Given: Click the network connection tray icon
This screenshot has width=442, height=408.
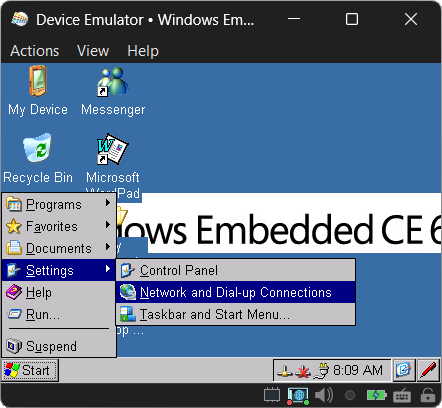Looking at the screenshot, I should tap(284, 371).
